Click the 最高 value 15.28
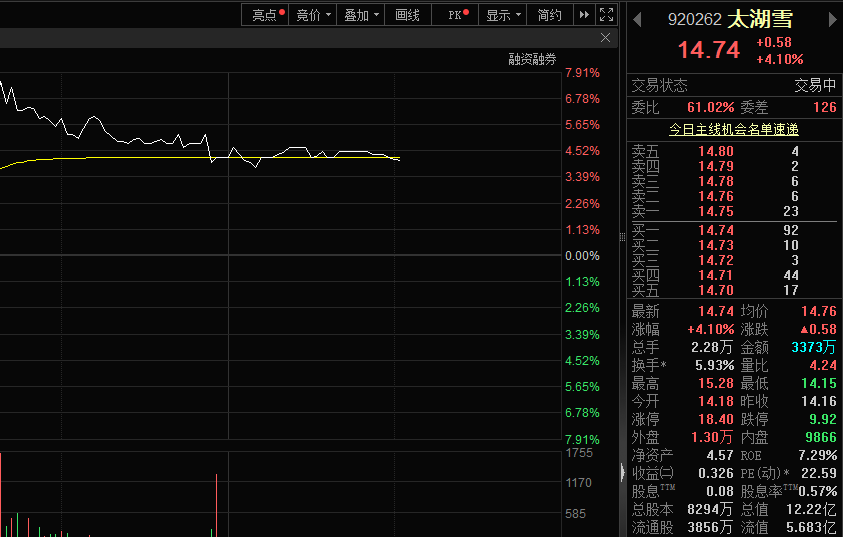Screen dimensions: 843x537 716,384
